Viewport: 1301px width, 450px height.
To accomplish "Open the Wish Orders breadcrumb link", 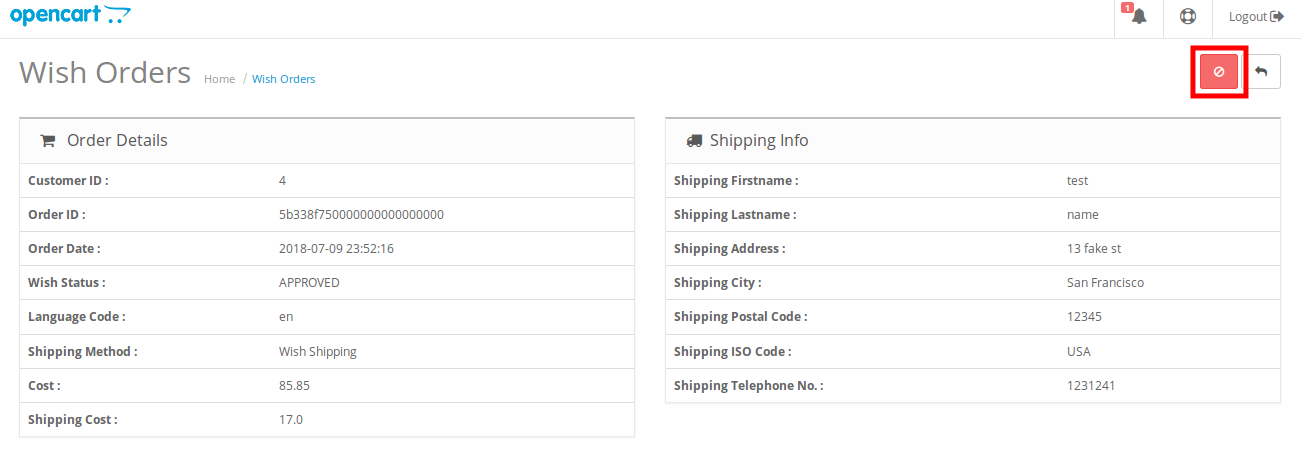I will pyautogui.click(x=283, y=79).
